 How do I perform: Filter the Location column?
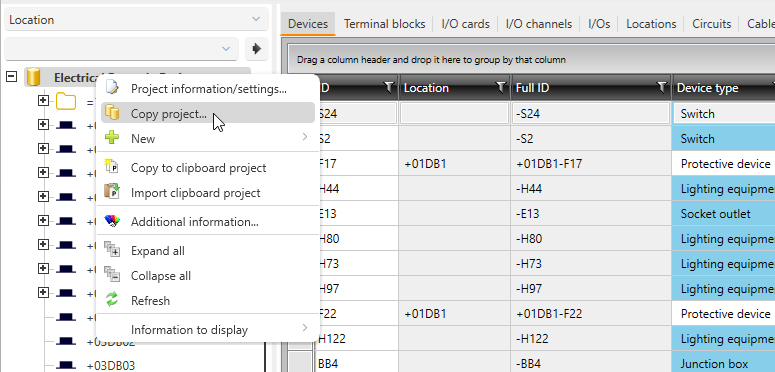501,88
